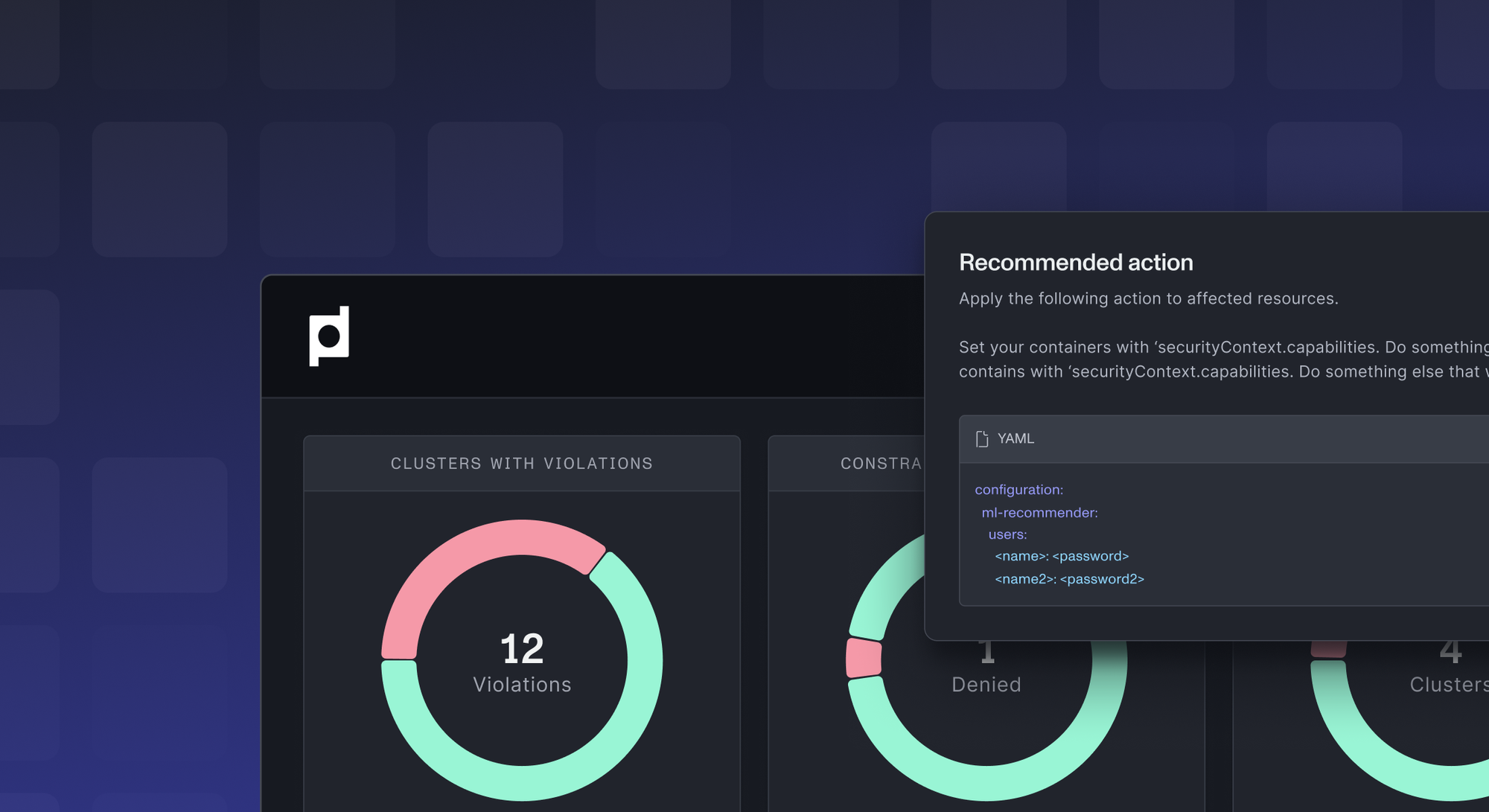Select the <name>: <password> line in the YAML
Viewport: 1489px width, 812px height.
coord(1062,556)
